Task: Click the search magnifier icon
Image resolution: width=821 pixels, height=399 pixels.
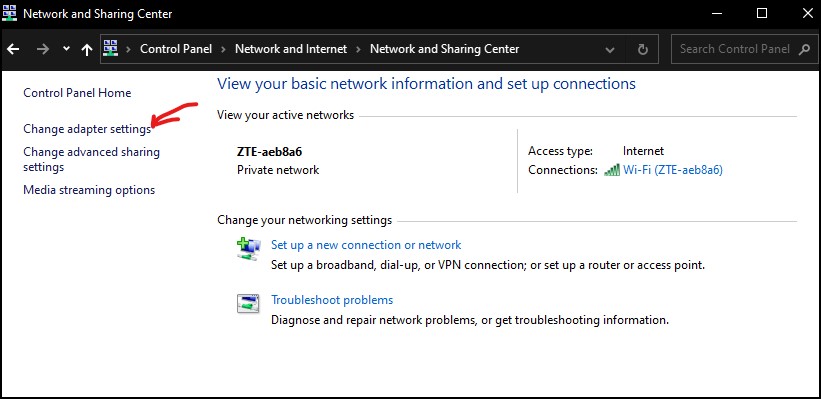Action: (x=804, y=49)
